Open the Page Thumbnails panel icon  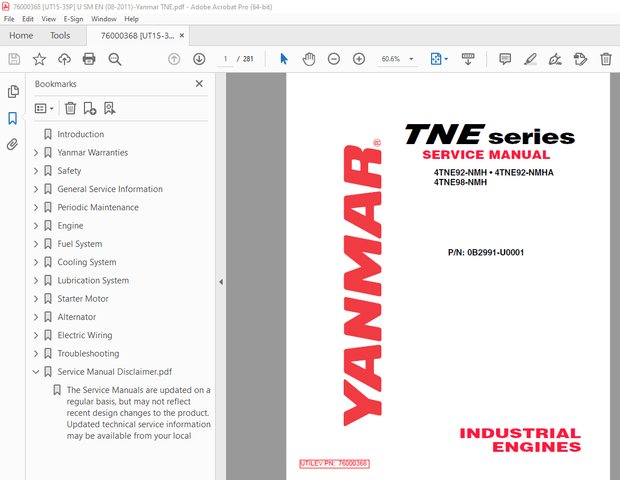click(x=13, y=91)
